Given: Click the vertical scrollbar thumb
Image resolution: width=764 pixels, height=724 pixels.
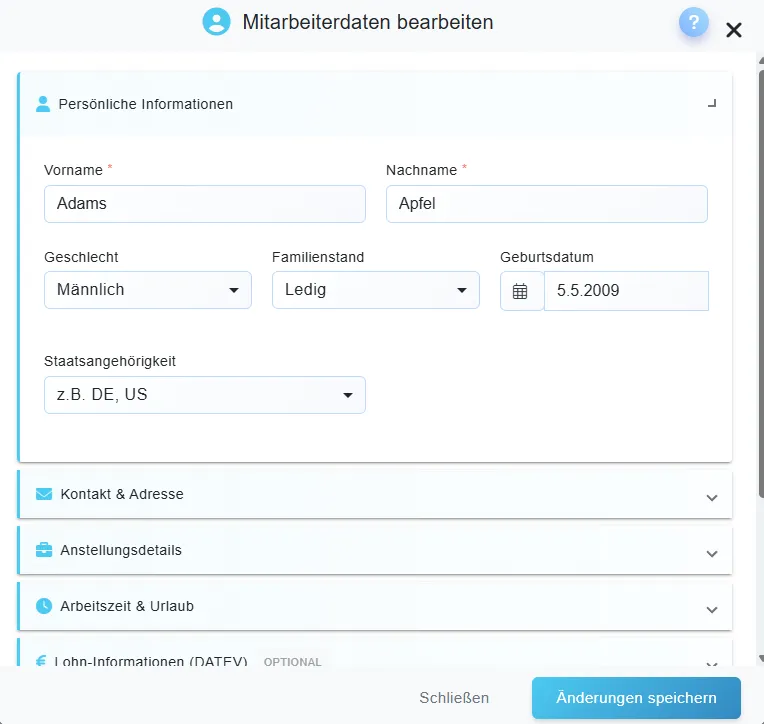Looking at the screenshot, I should click(x=761, y=284).
